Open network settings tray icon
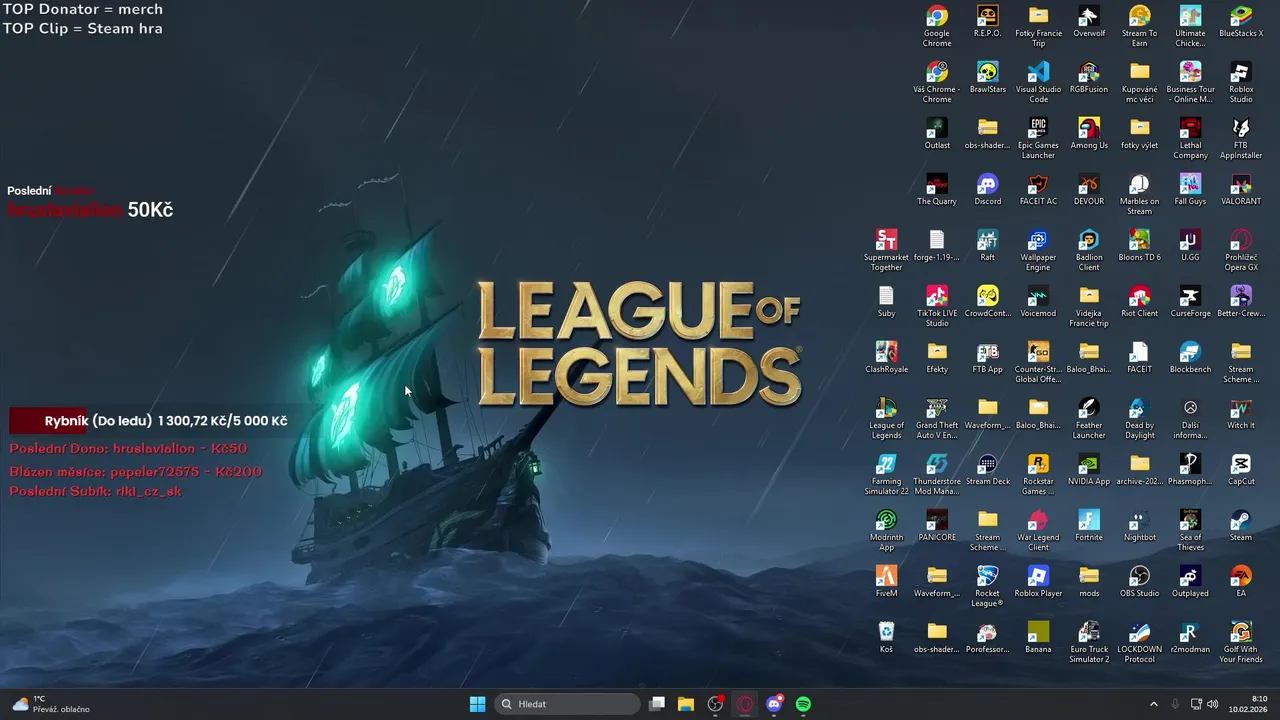Image resolution: width=1280 pixels, height=720 pixels. tap(1196, 704)
